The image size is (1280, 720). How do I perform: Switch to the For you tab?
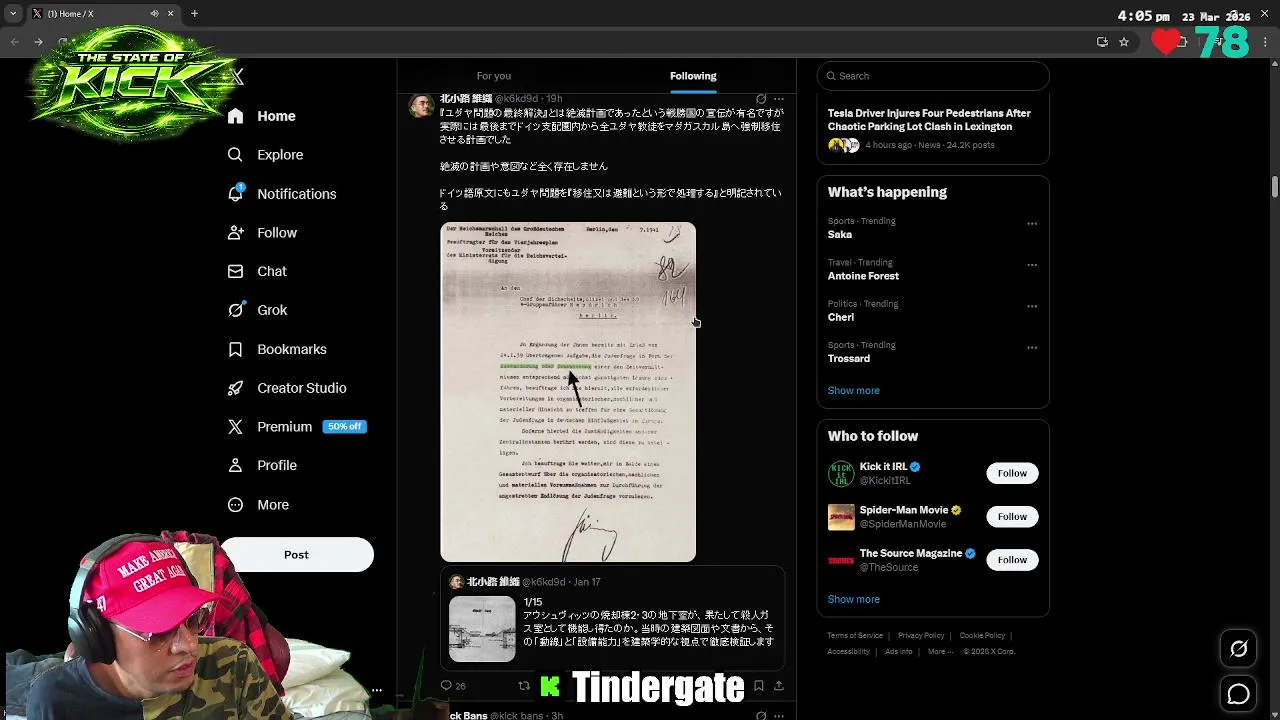pyautogui.click(x=494, y=76)
